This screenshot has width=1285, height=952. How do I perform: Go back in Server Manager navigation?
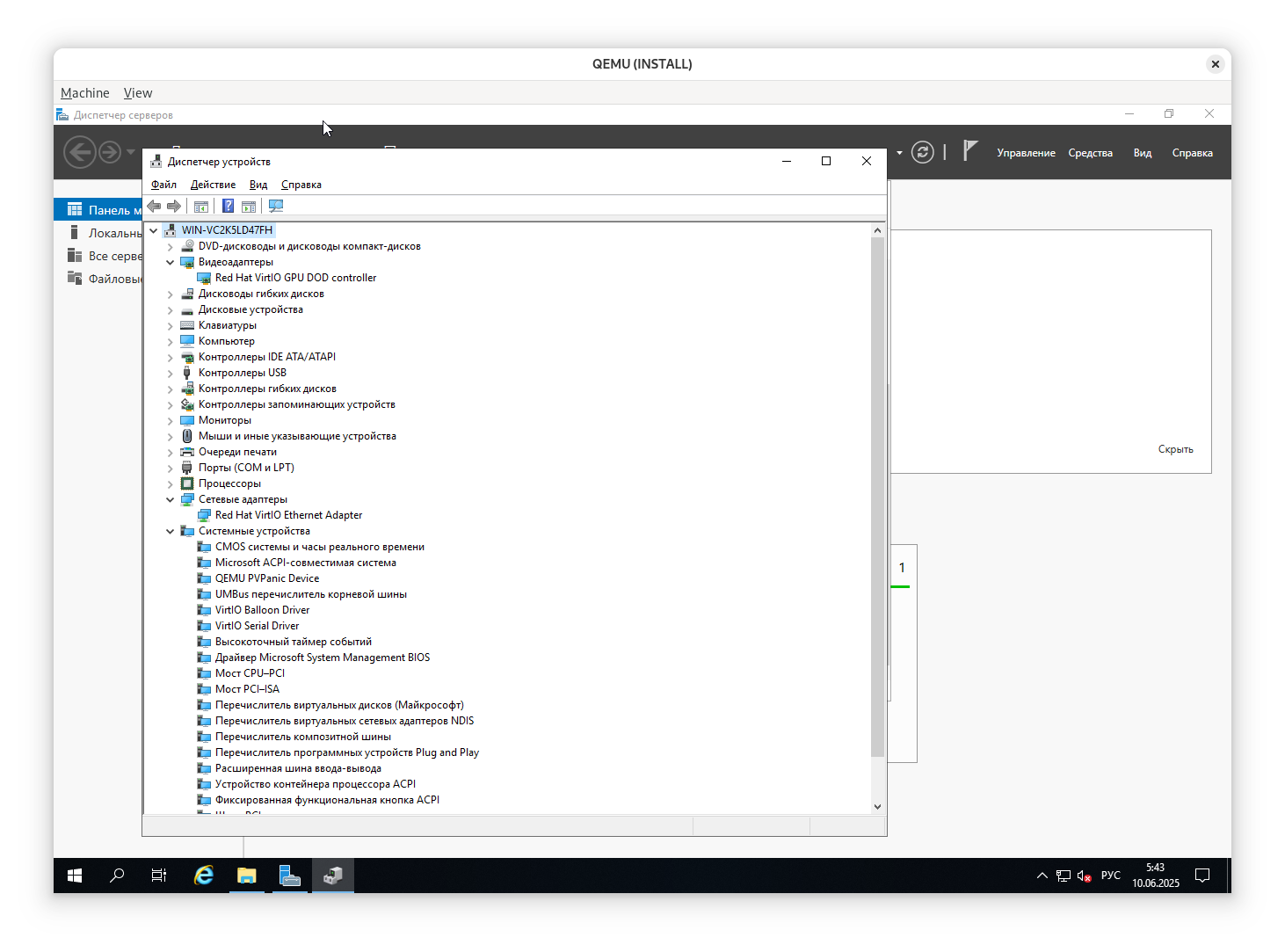coord(79,152)
